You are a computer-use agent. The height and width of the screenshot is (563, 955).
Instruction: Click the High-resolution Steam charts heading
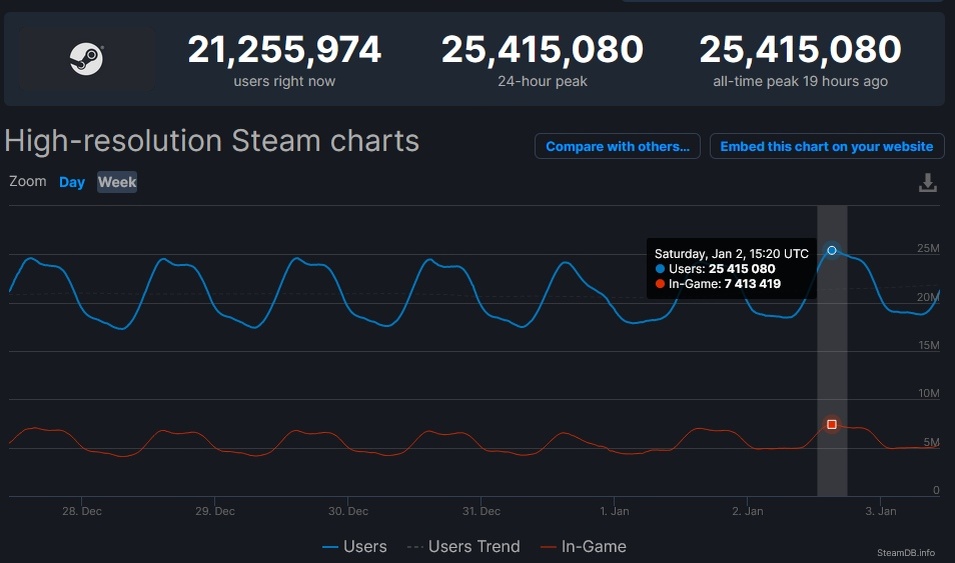211,141
